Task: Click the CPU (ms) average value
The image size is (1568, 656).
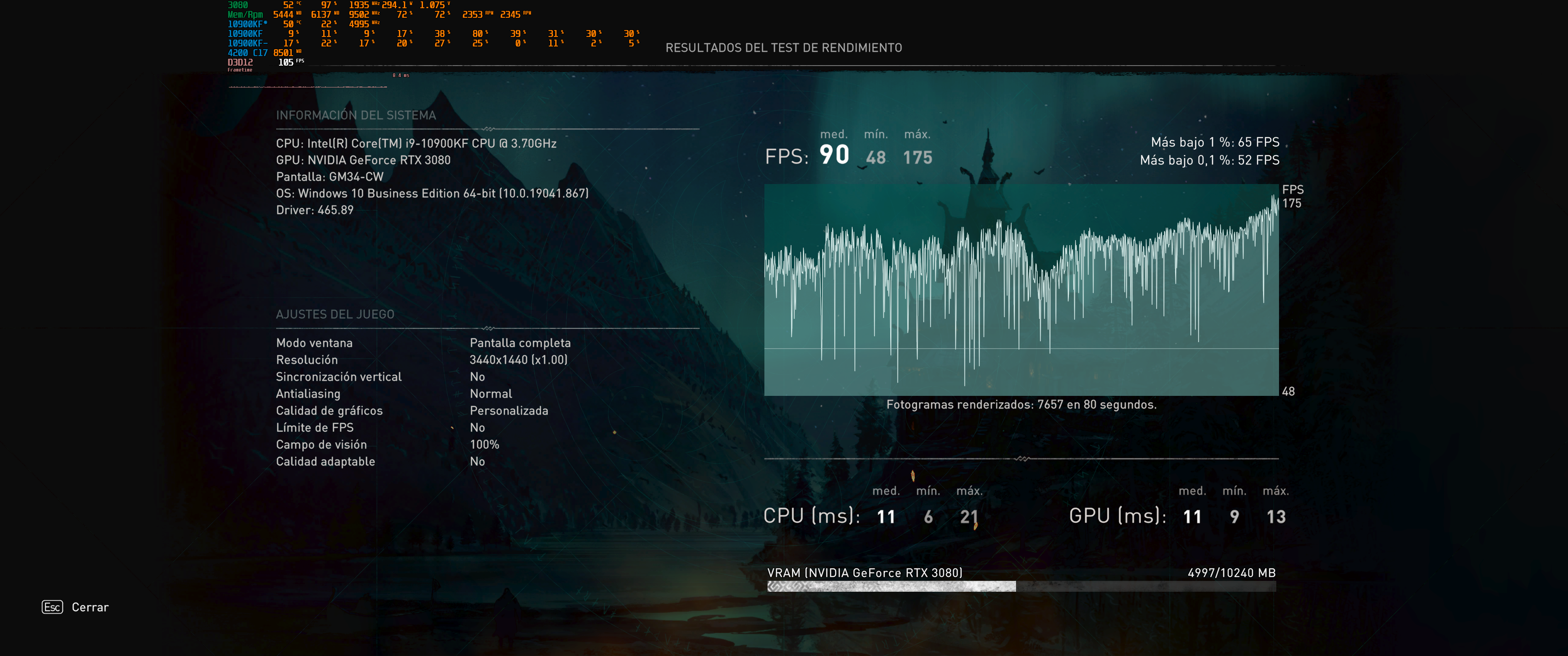Action: click(x=886, y=517)
